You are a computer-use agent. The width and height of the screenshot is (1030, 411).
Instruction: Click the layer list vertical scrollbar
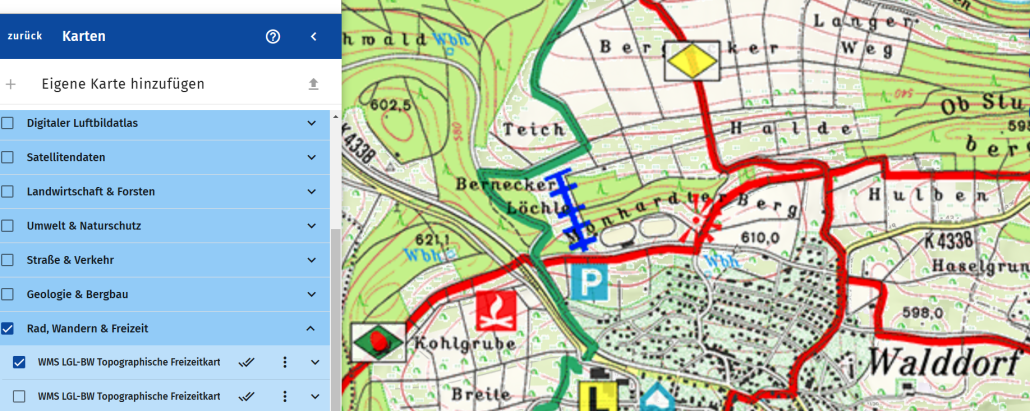[x=336, y=300]
